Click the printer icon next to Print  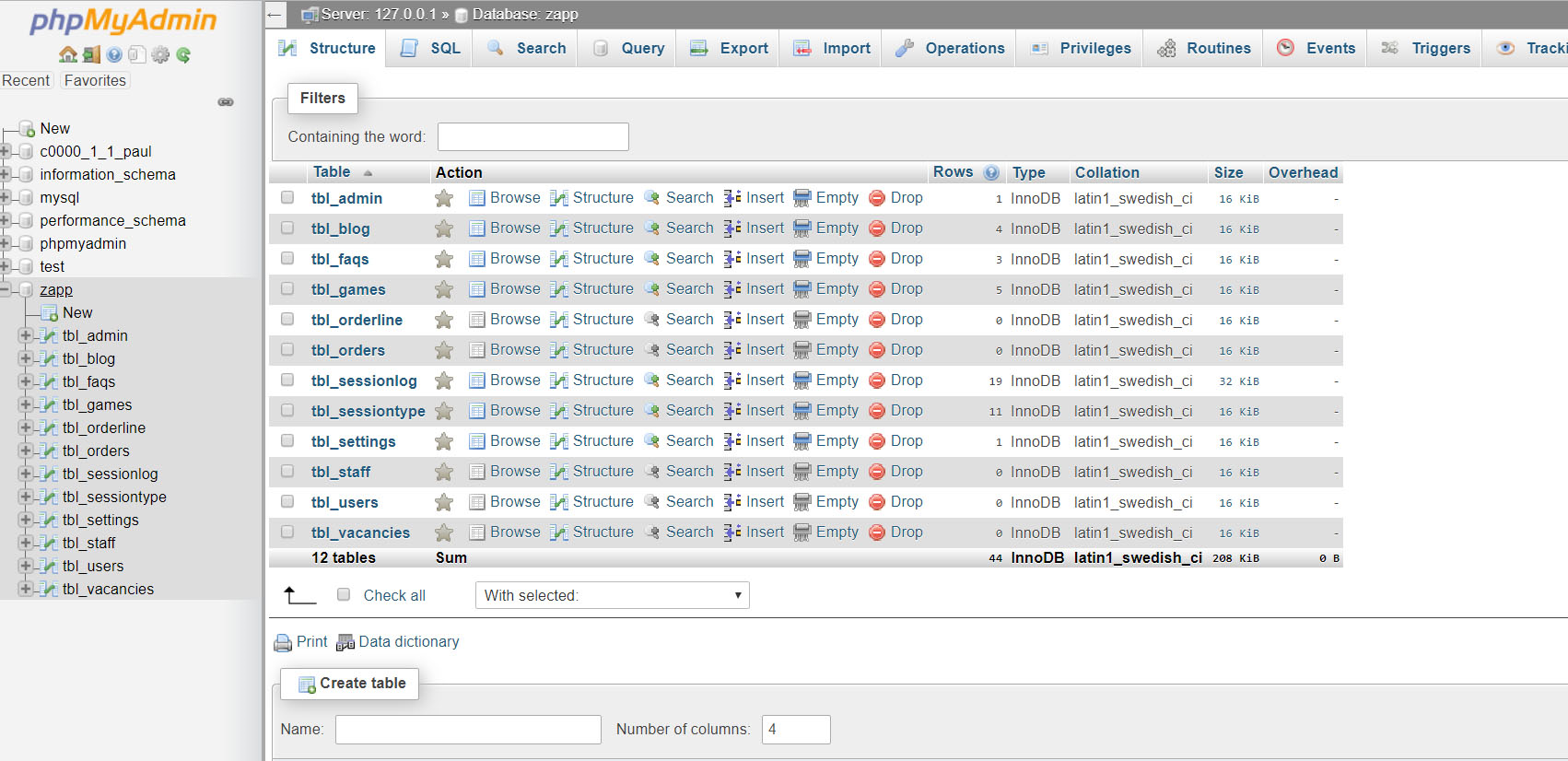pyautogui.click(x=283, y=643)
